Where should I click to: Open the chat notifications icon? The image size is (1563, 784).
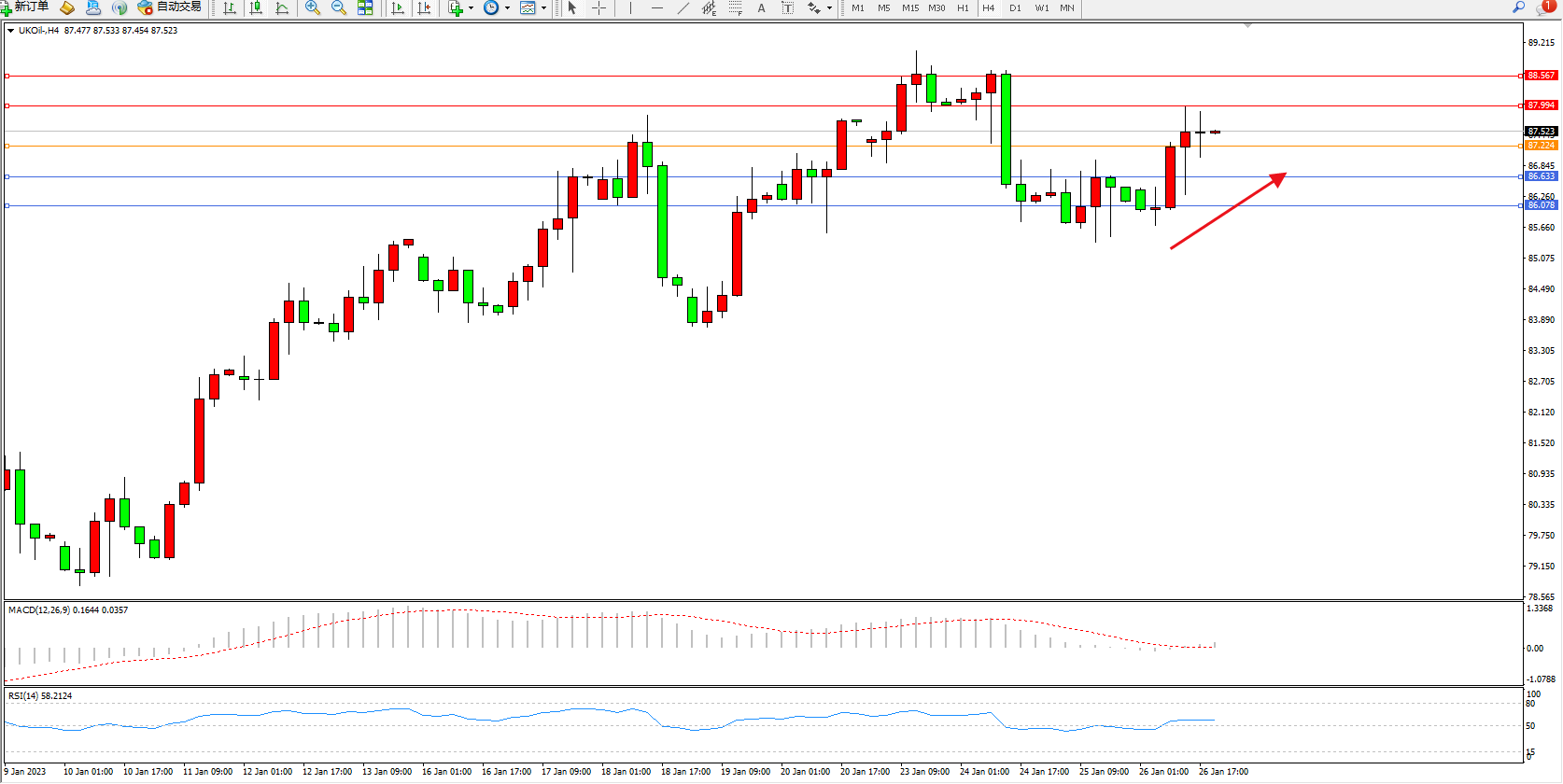(1544, 7)
